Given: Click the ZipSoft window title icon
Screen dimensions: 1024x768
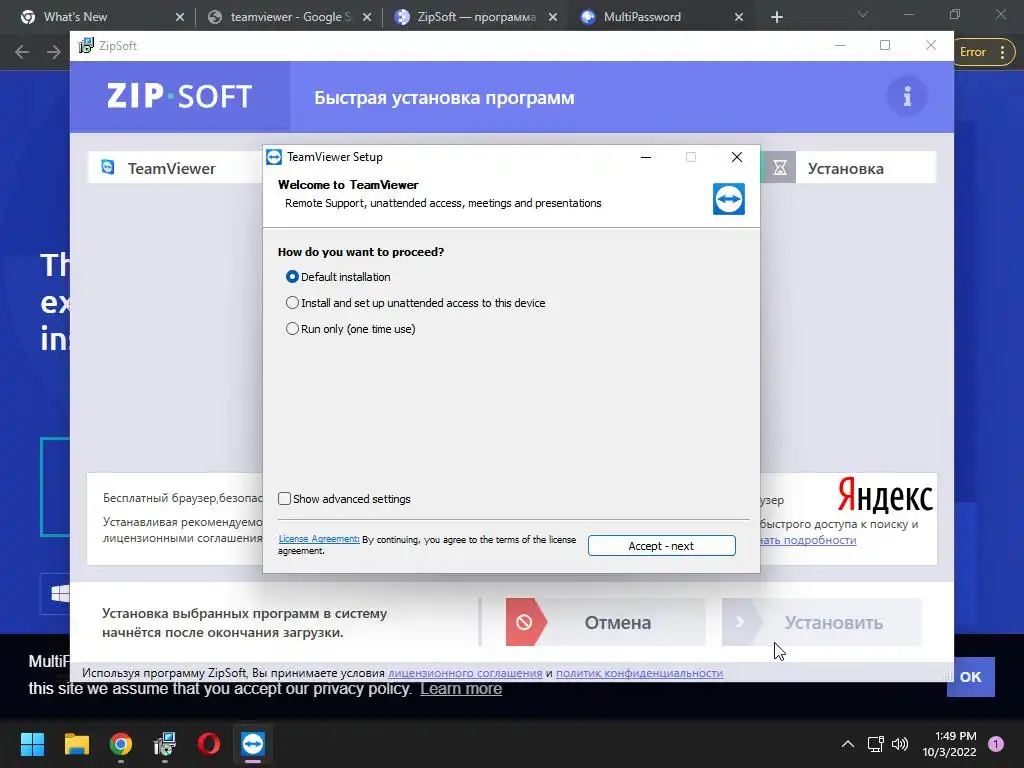Looking at the screenshot, I should (86, 46).
